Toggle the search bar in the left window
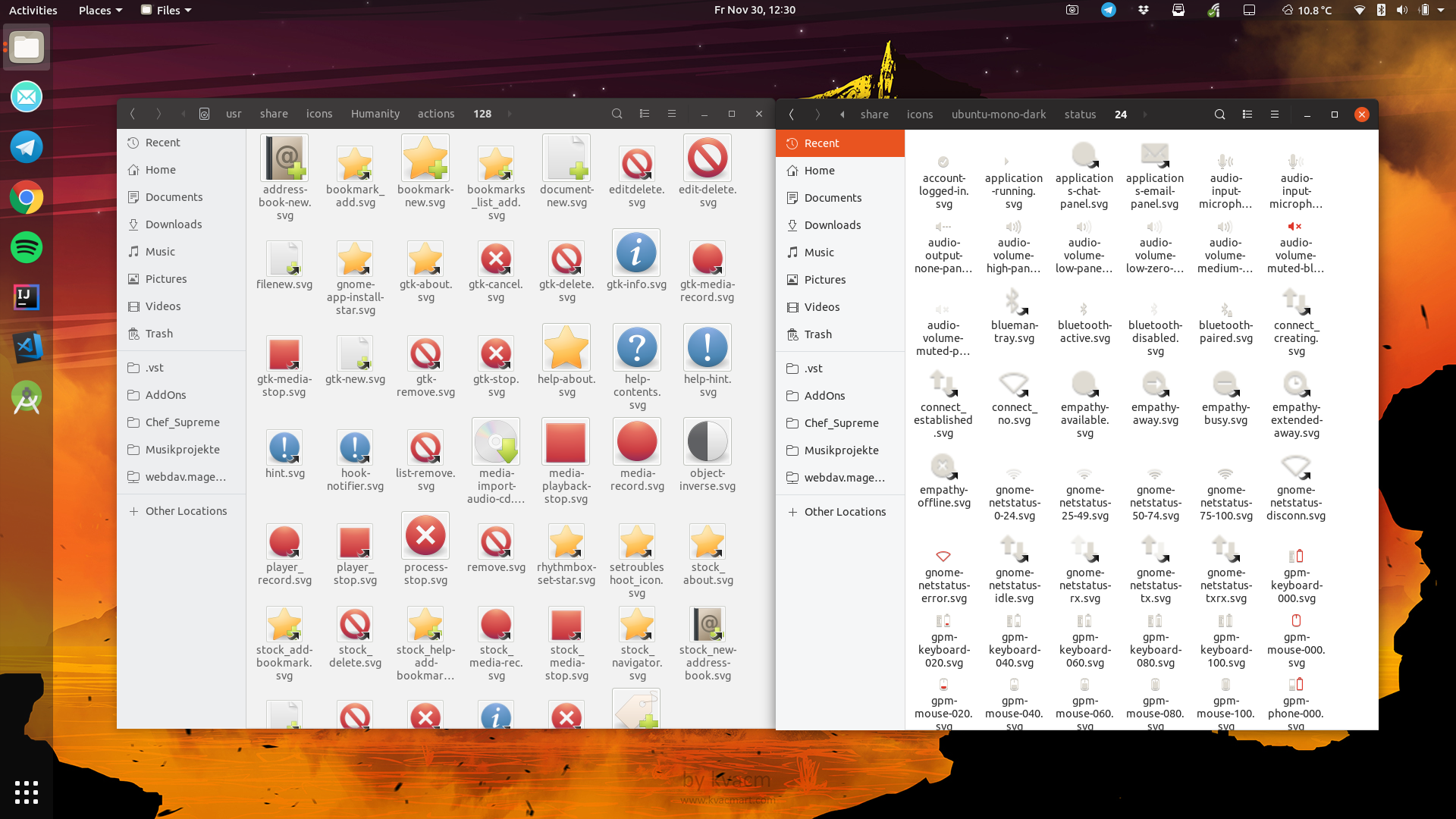This screenshot has height=819, width=1456. point(617,114)
